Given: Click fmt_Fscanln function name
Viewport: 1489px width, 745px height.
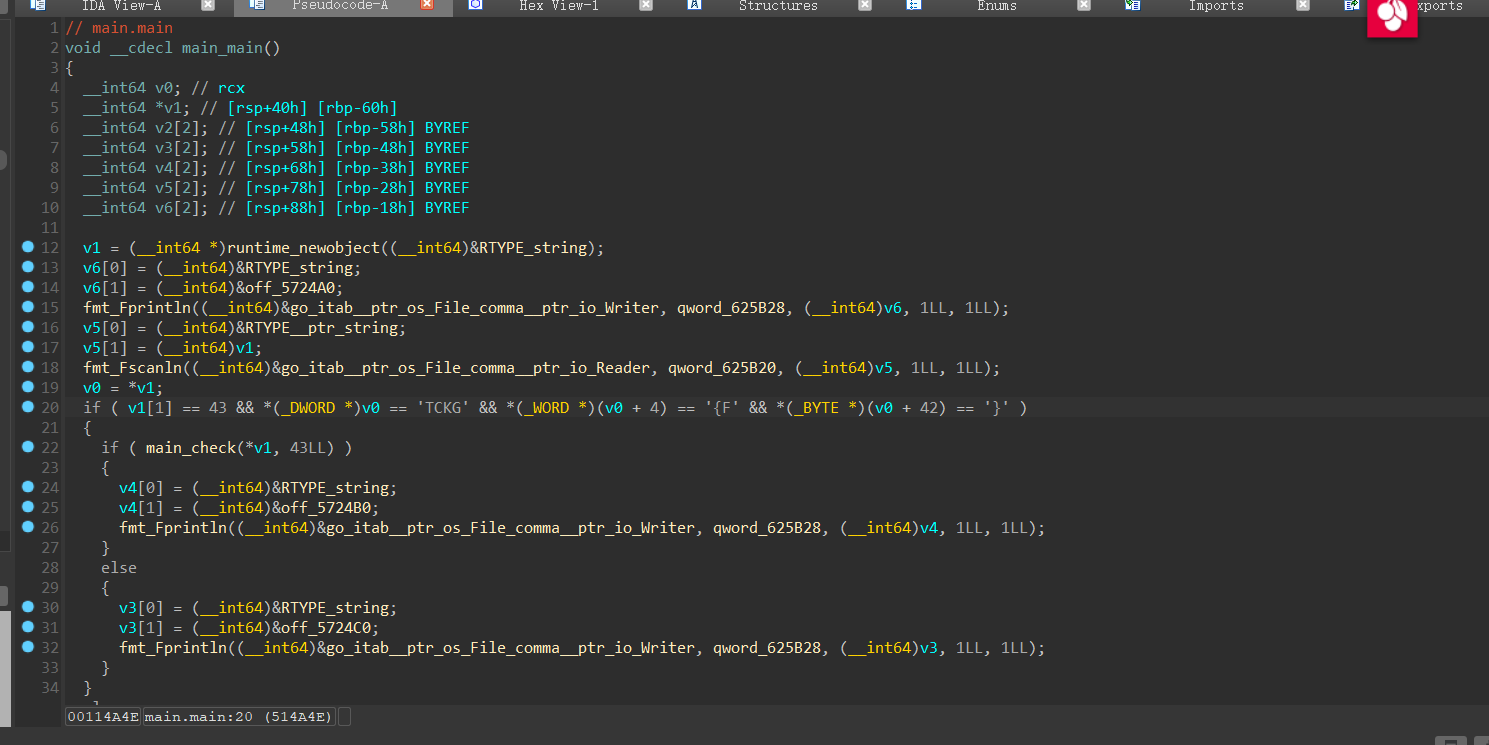Looking at the screenshot, I should [x=137, y=368].
